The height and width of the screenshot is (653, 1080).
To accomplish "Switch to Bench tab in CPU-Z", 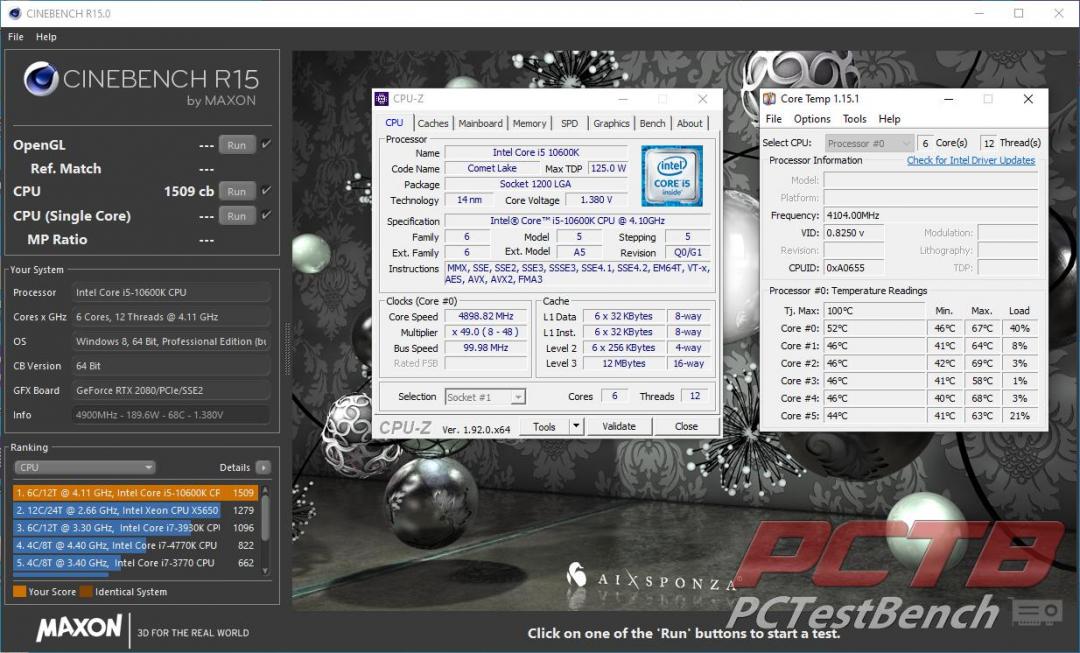I will (x=652, y=123).
